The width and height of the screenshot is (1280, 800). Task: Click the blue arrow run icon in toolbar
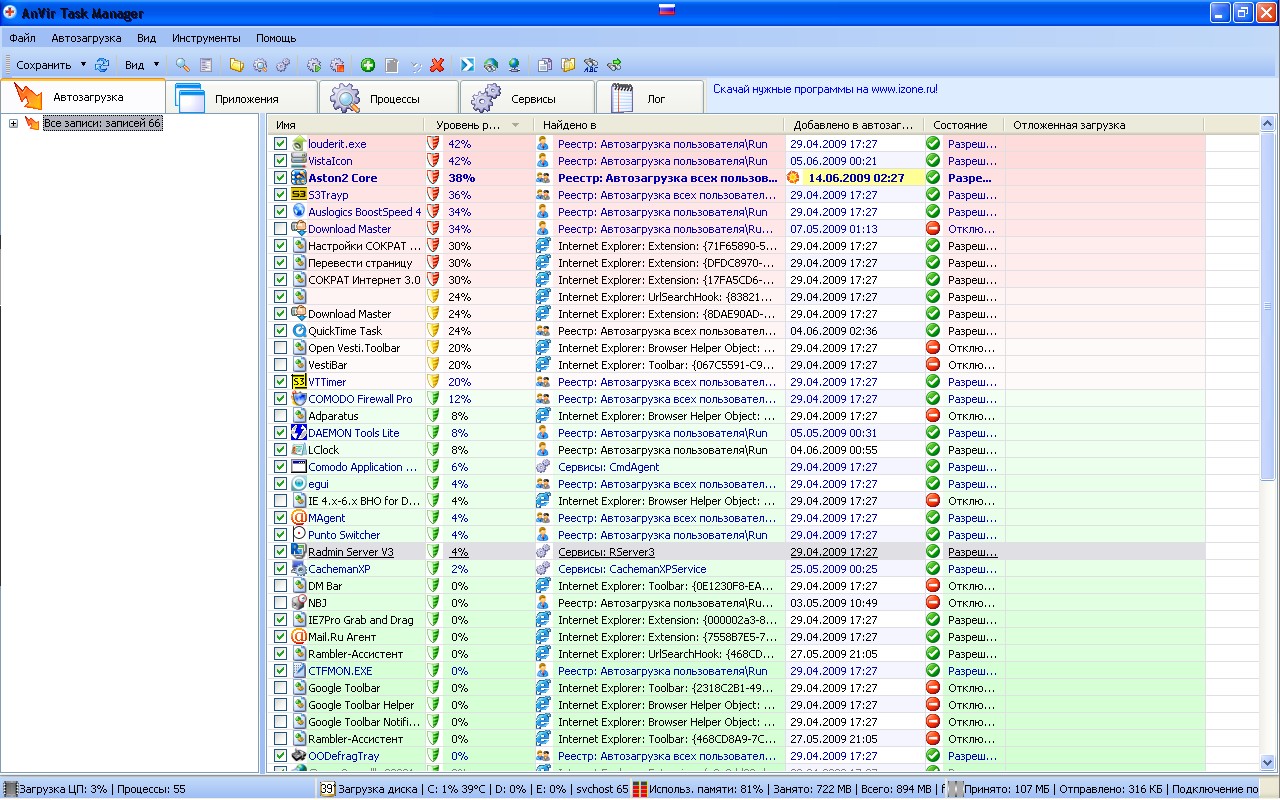point(467,65)
